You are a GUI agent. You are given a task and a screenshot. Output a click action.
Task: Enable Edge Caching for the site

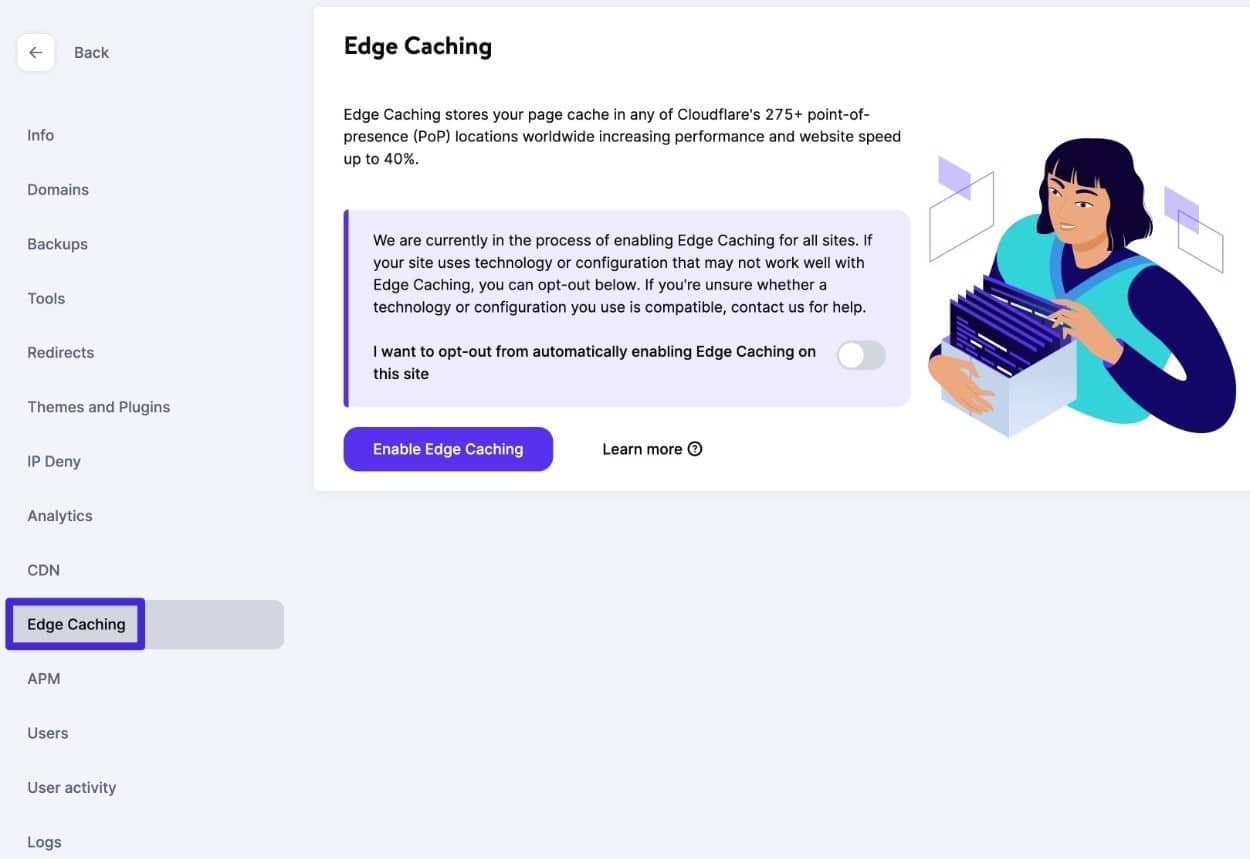[448, 449]
